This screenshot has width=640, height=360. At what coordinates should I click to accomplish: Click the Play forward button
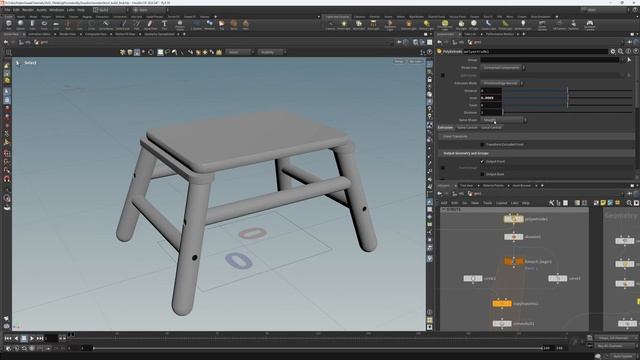tap(31, 338)
